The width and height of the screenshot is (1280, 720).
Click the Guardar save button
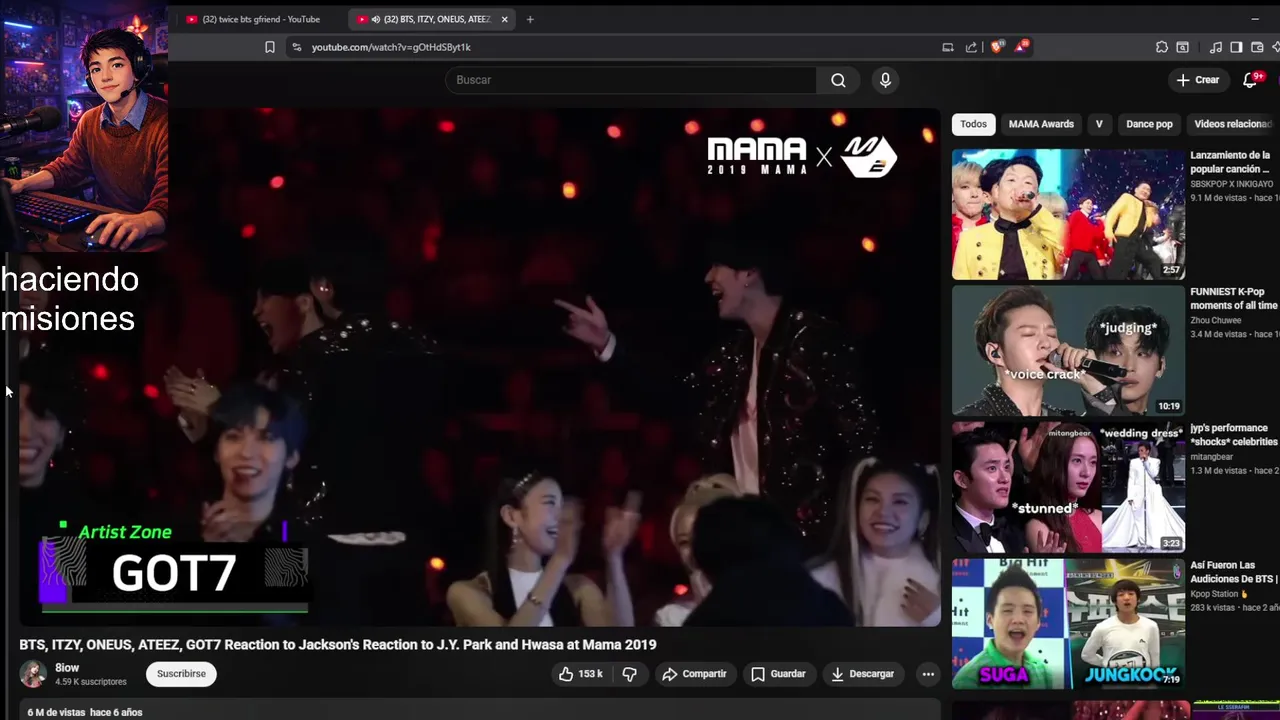[x=778, y=674]
